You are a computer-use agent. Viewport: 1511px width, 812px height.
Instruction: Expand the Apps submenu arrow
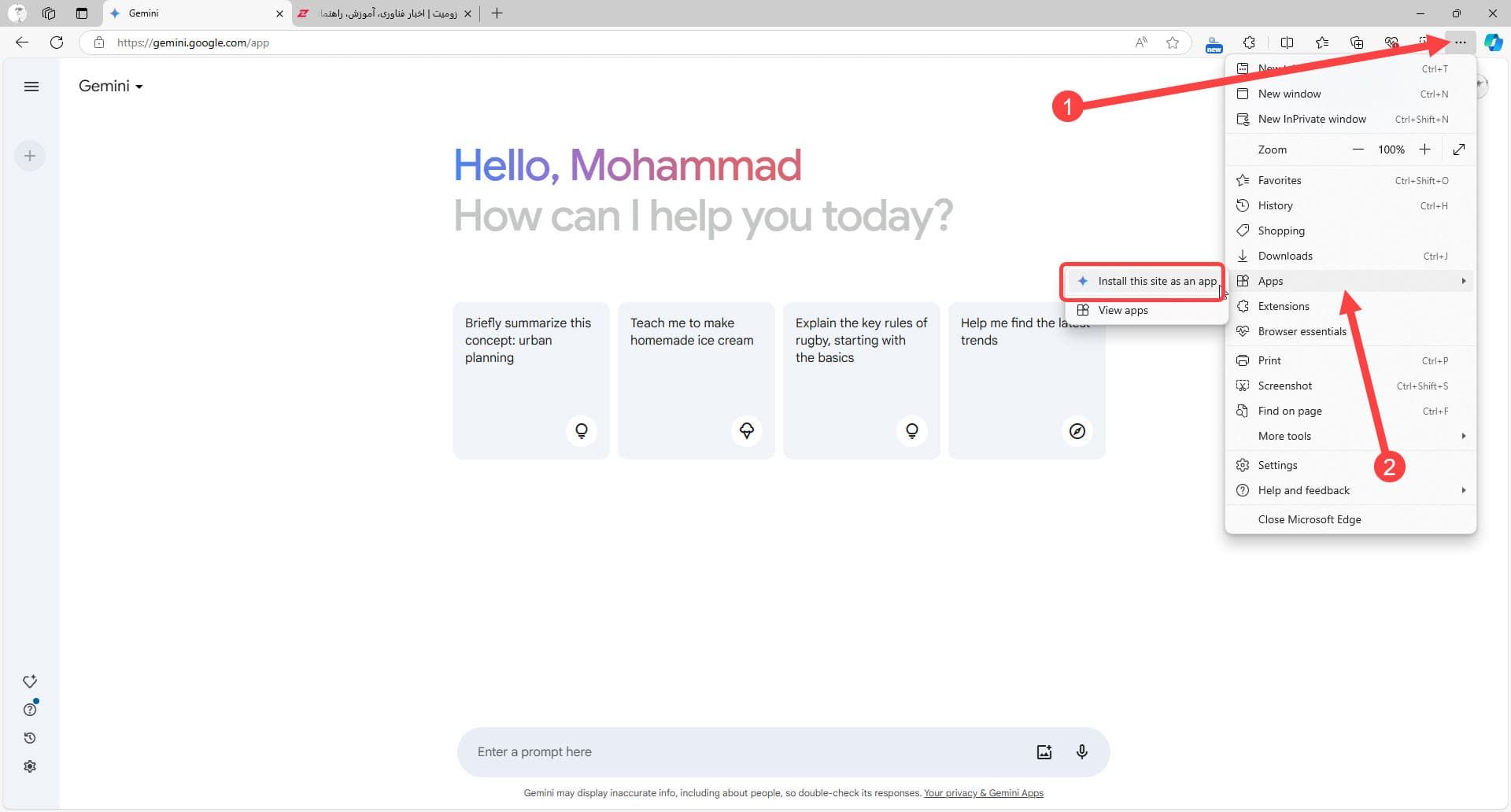pyautogui.click(x=1463, y=281)
